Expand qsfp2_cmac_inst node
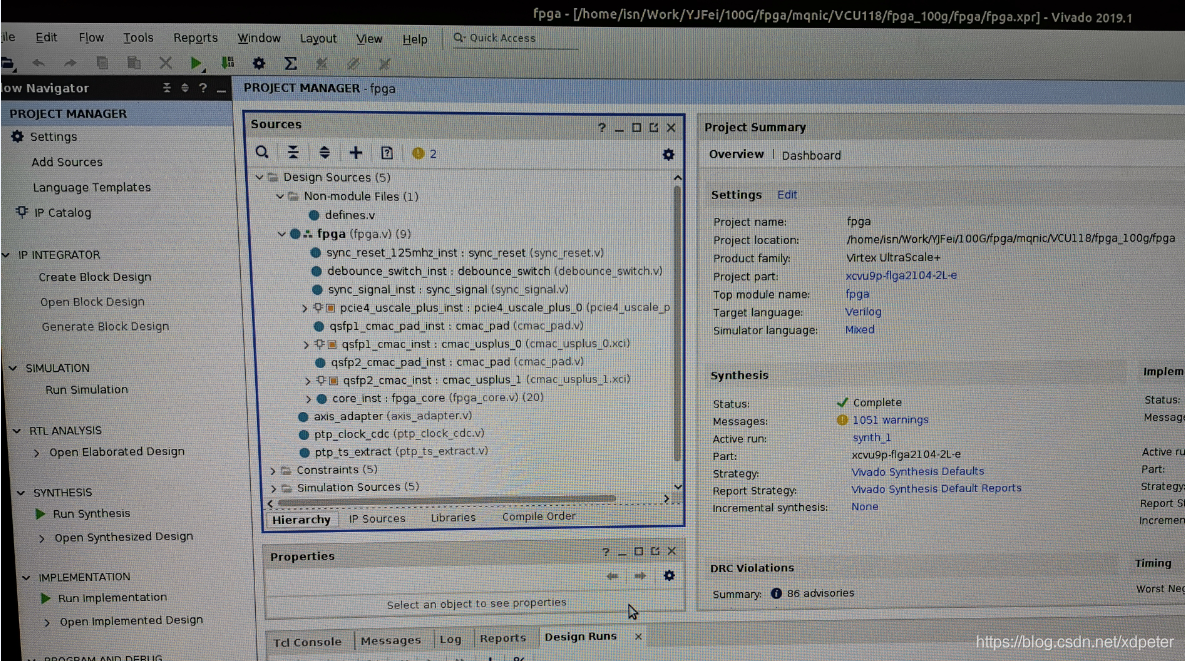Screen dimensions: 1185x661 (308, 381)
